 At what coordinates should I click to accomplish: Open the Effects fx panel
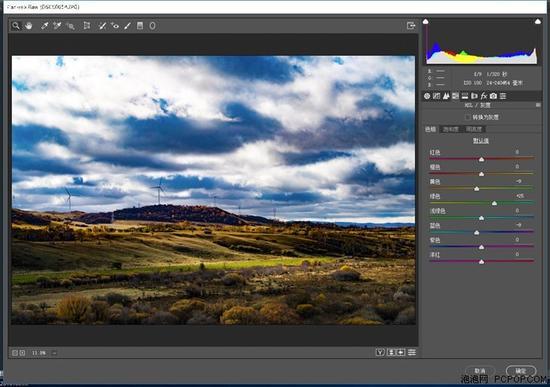[484, 96]
